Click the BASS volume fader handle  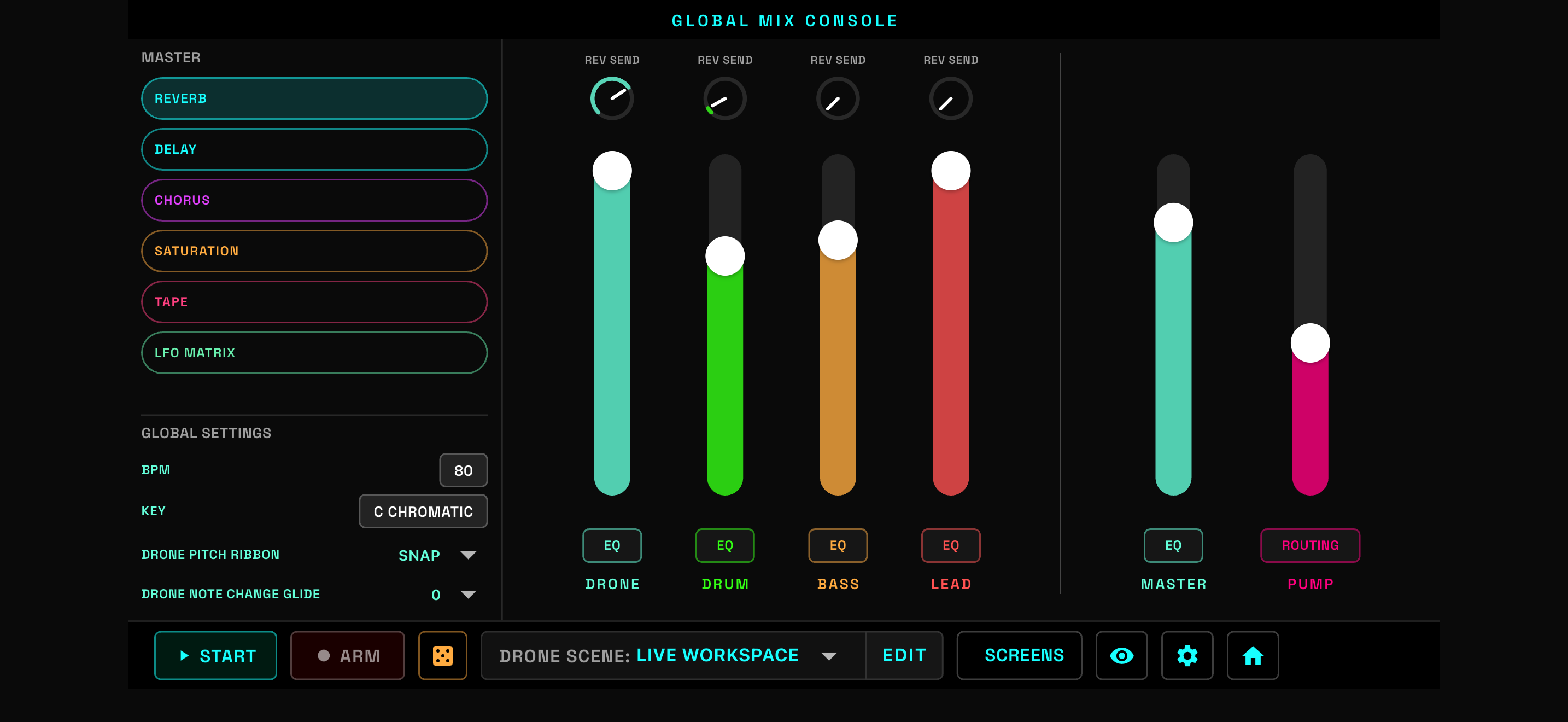[838, 241]
